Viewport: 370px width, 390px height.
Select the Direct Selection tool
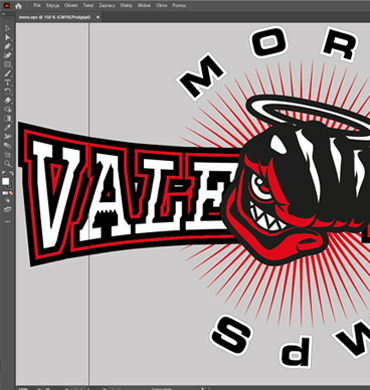[7, 37]
